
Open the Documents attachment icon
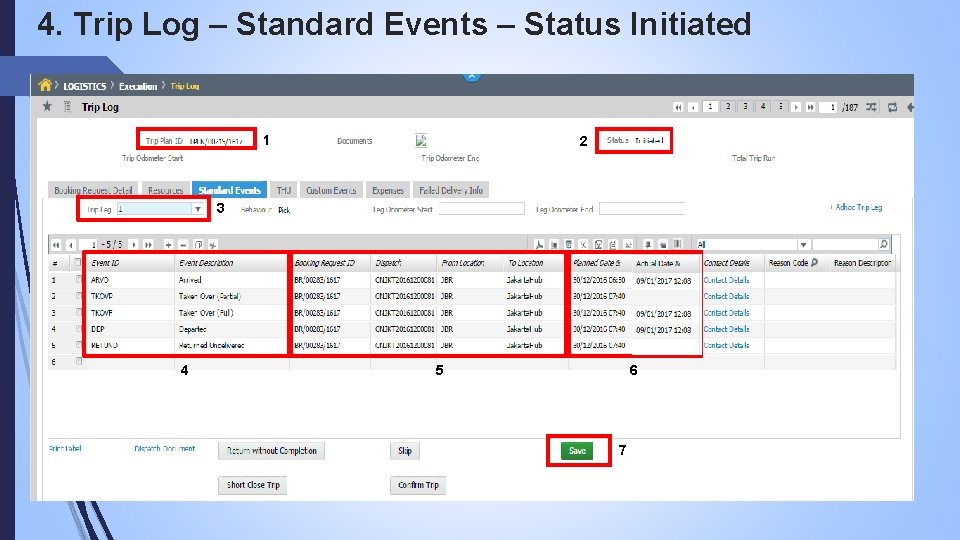point(421,141)
